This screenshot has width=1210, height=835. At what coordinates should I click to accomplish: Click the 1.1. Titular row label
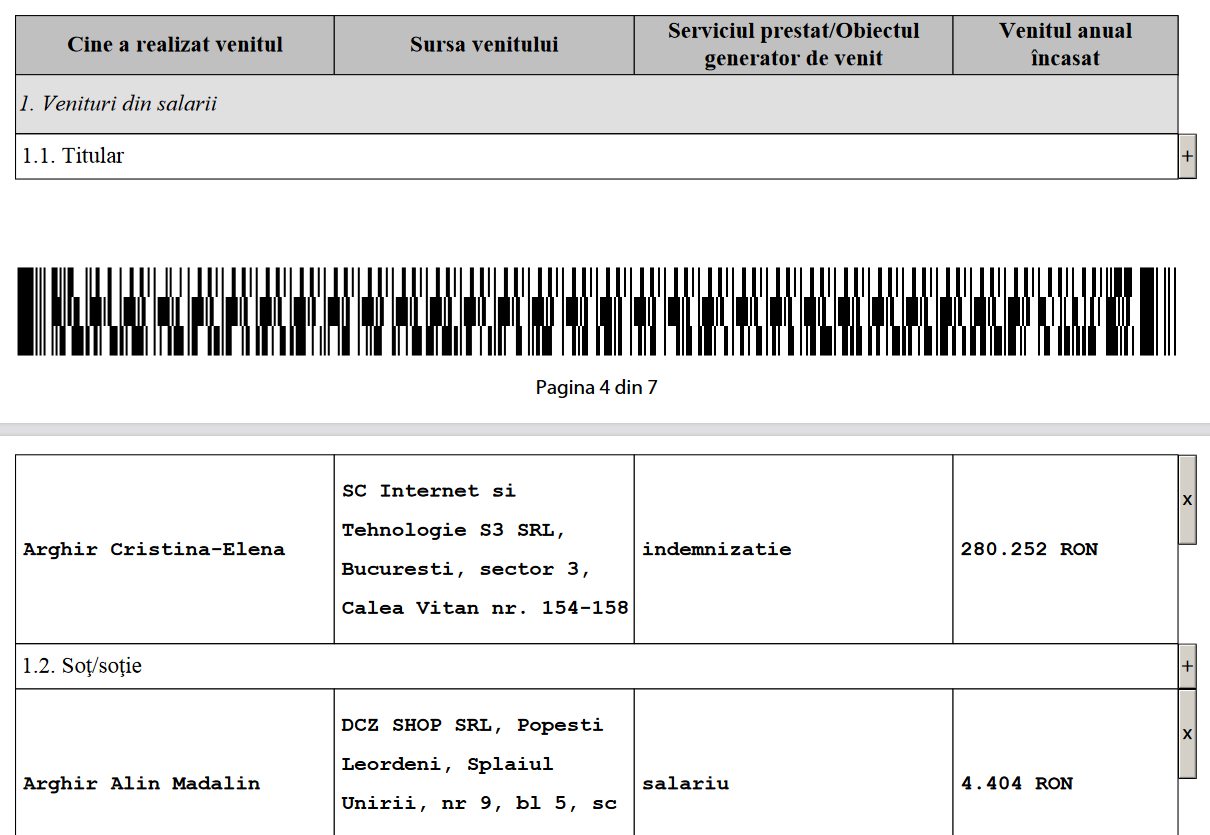pos(74,156)
